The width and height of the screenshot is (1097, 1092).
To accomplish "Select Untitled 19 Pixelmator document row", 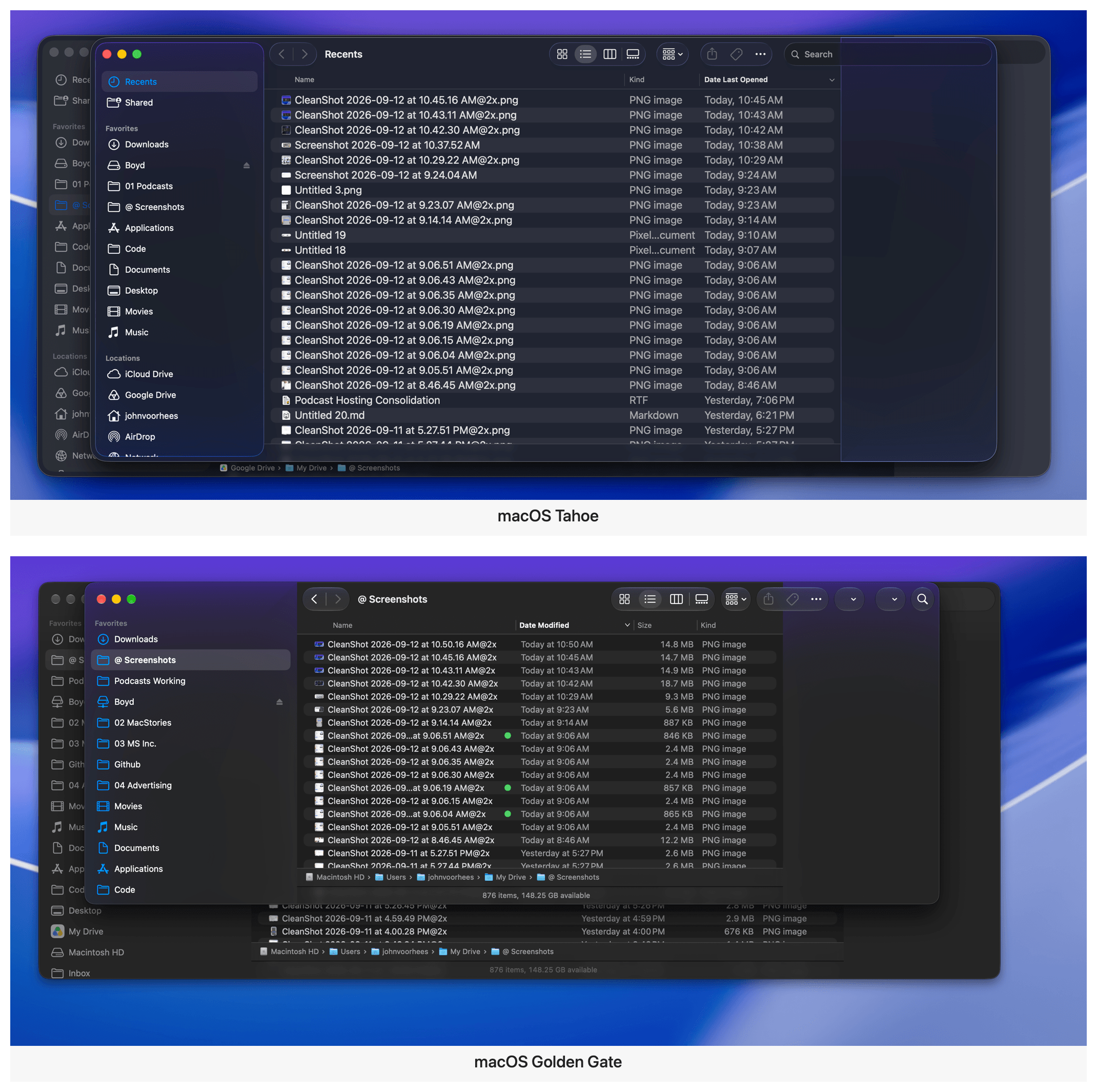I will [x=553, y=235].
